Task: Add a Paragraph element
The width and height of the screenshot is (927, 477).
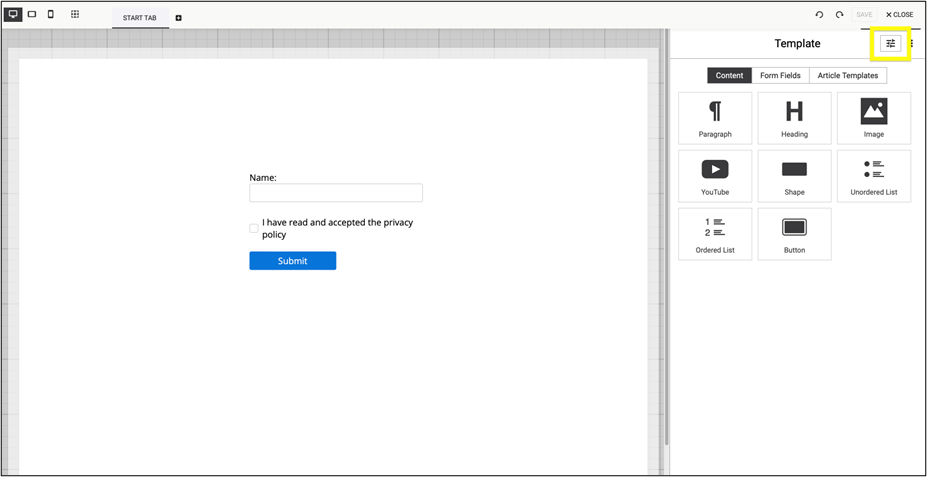Action: pos(715,118)
